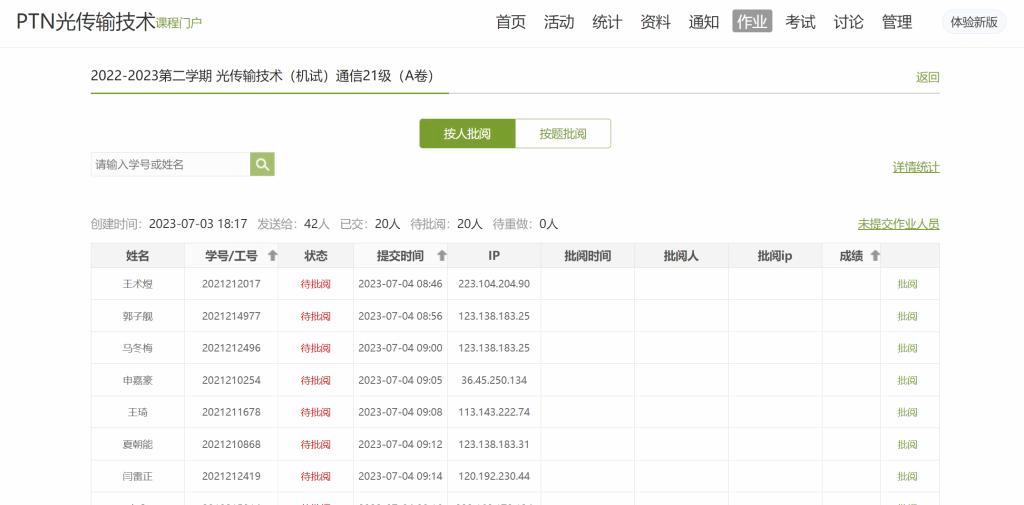Click the green search magnifier icon
1024x505 pixels.
(262, 164)
